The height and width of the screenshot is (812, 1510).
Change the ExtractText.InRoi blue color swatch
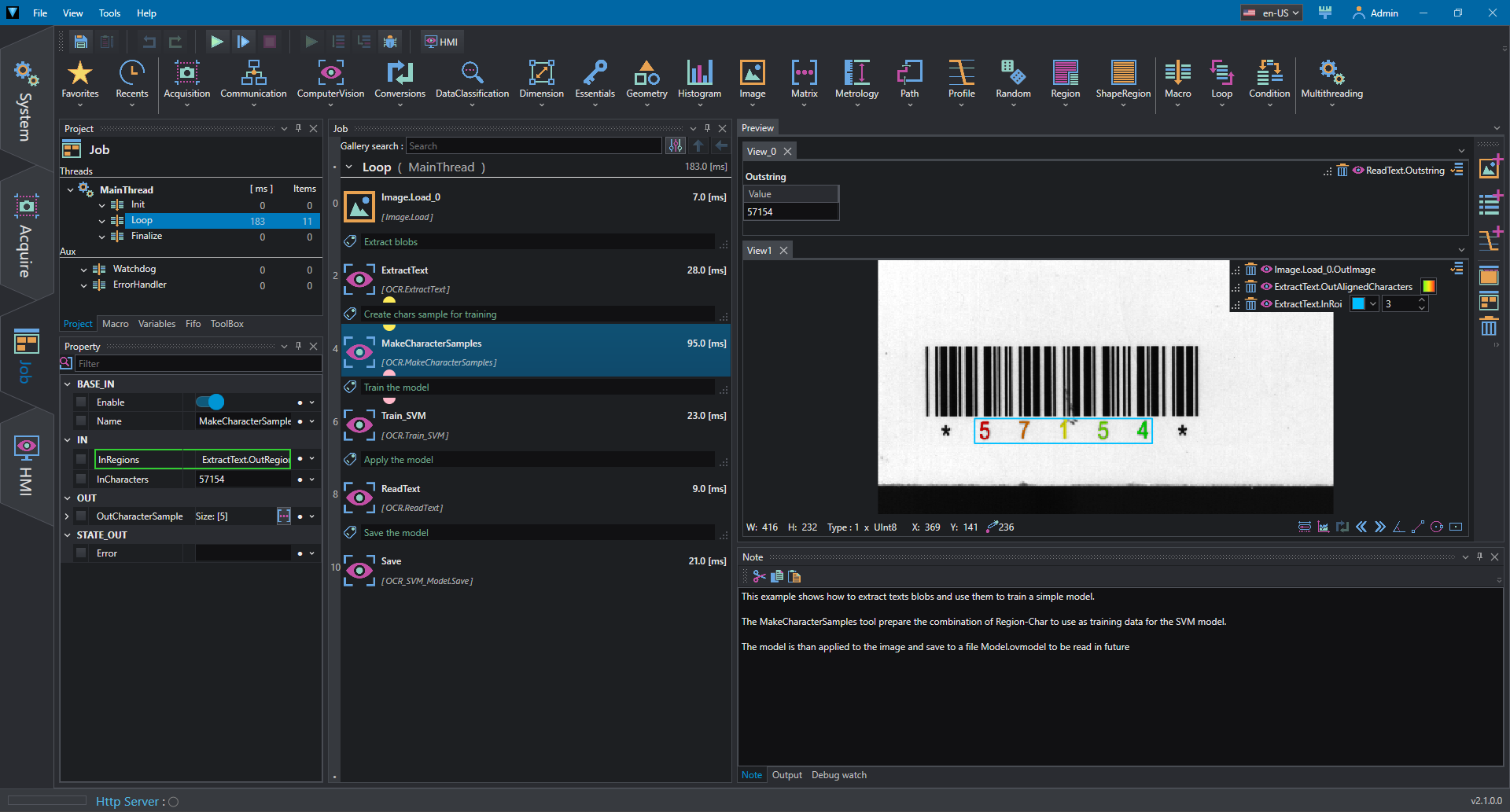1357,304
